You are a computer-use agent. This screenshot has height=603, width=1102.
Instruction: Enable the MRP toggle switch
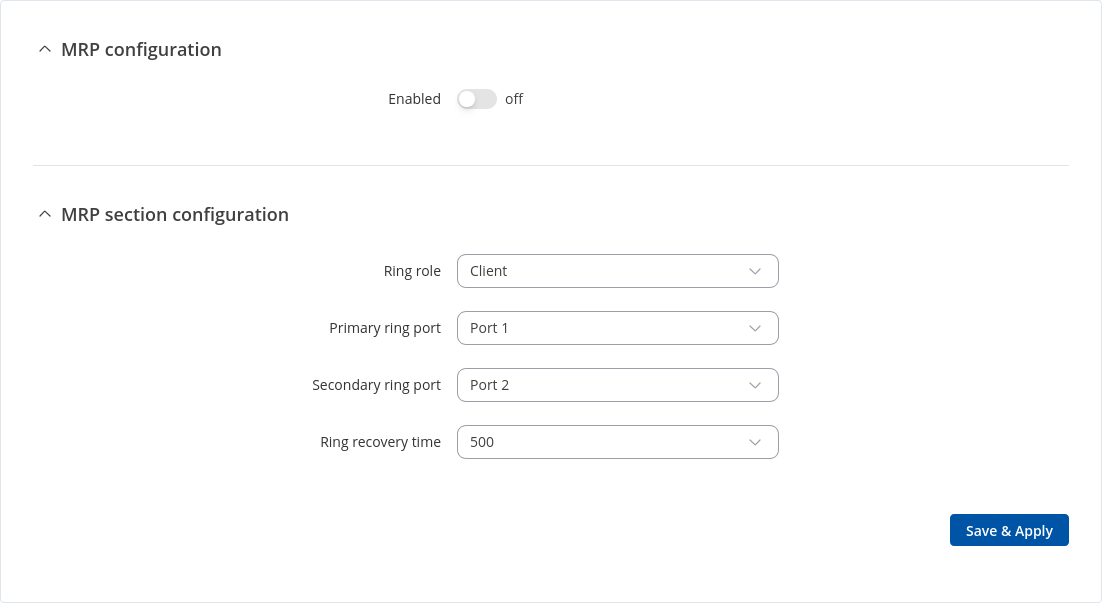click(x=477, y=99)
